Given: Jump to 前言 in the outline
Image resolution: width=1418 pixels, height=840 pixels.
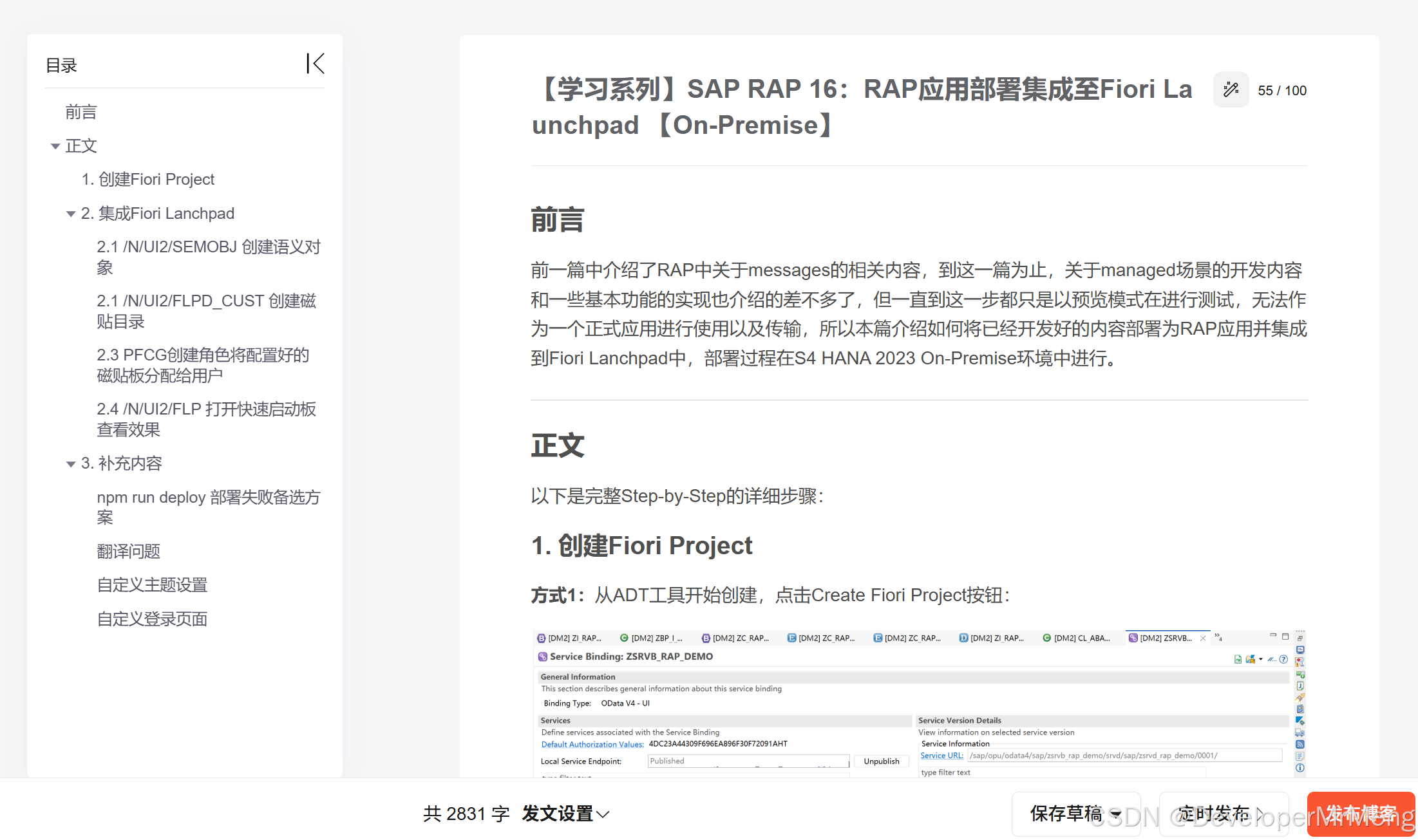Looking at the screenshot, I should tap(81, 112).
